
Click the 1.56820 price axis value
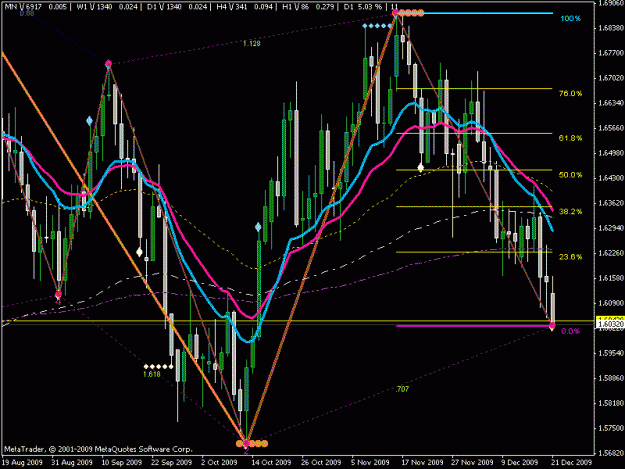(x=611, y=453)
